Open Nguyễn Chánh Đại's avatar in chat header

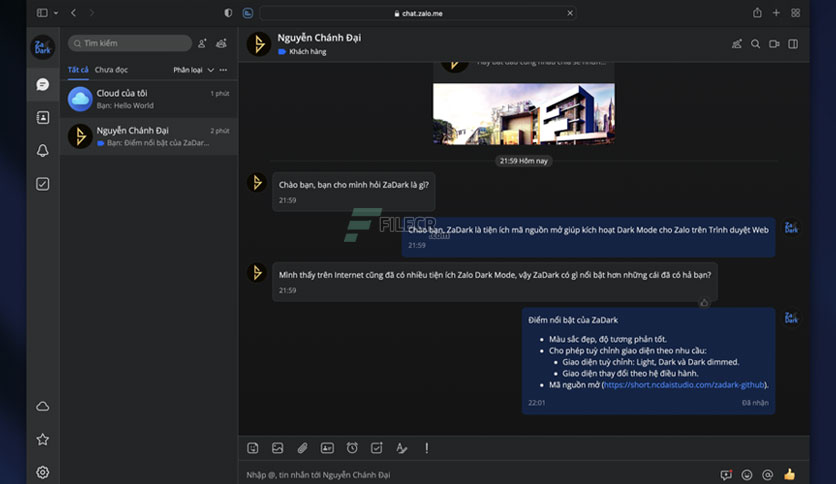point(259,44)
